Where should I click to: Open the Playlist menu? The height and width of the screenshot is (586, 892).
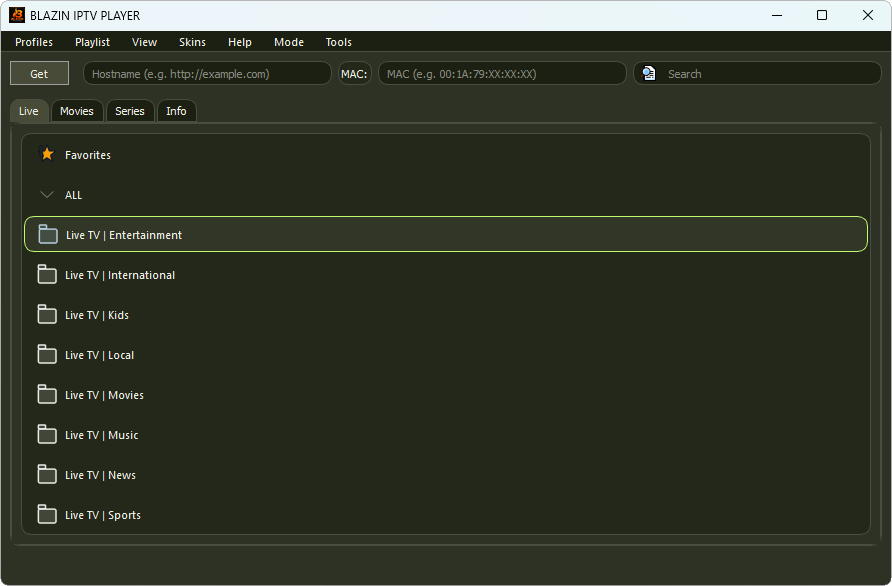[92, 42]
